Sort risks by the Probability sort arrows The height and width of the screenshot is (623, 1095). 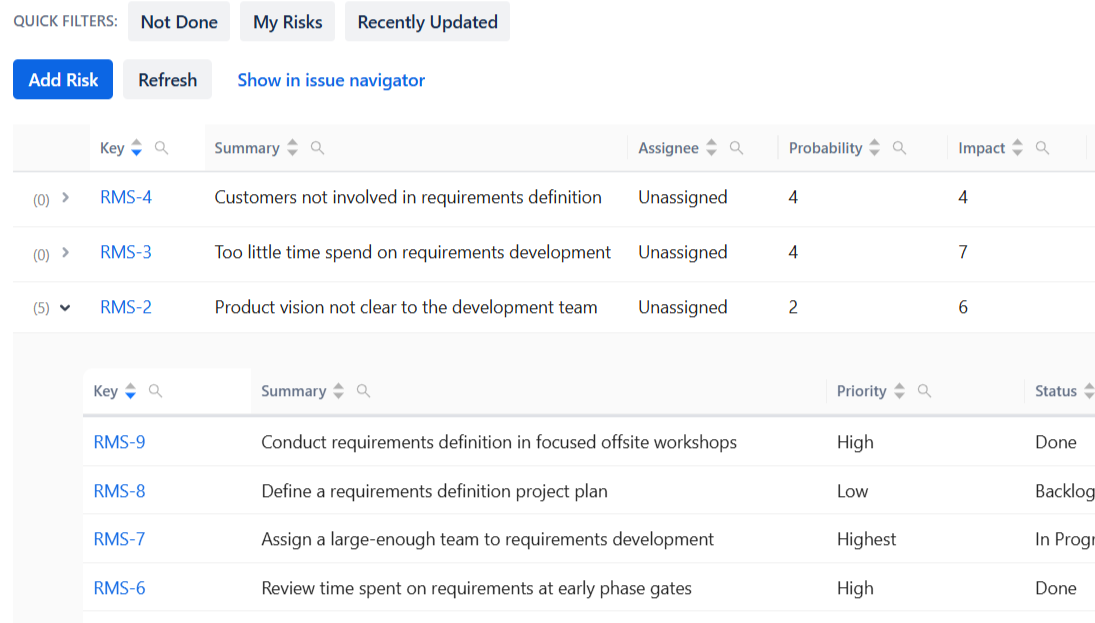pyautogui.click(x=875, y=148)
